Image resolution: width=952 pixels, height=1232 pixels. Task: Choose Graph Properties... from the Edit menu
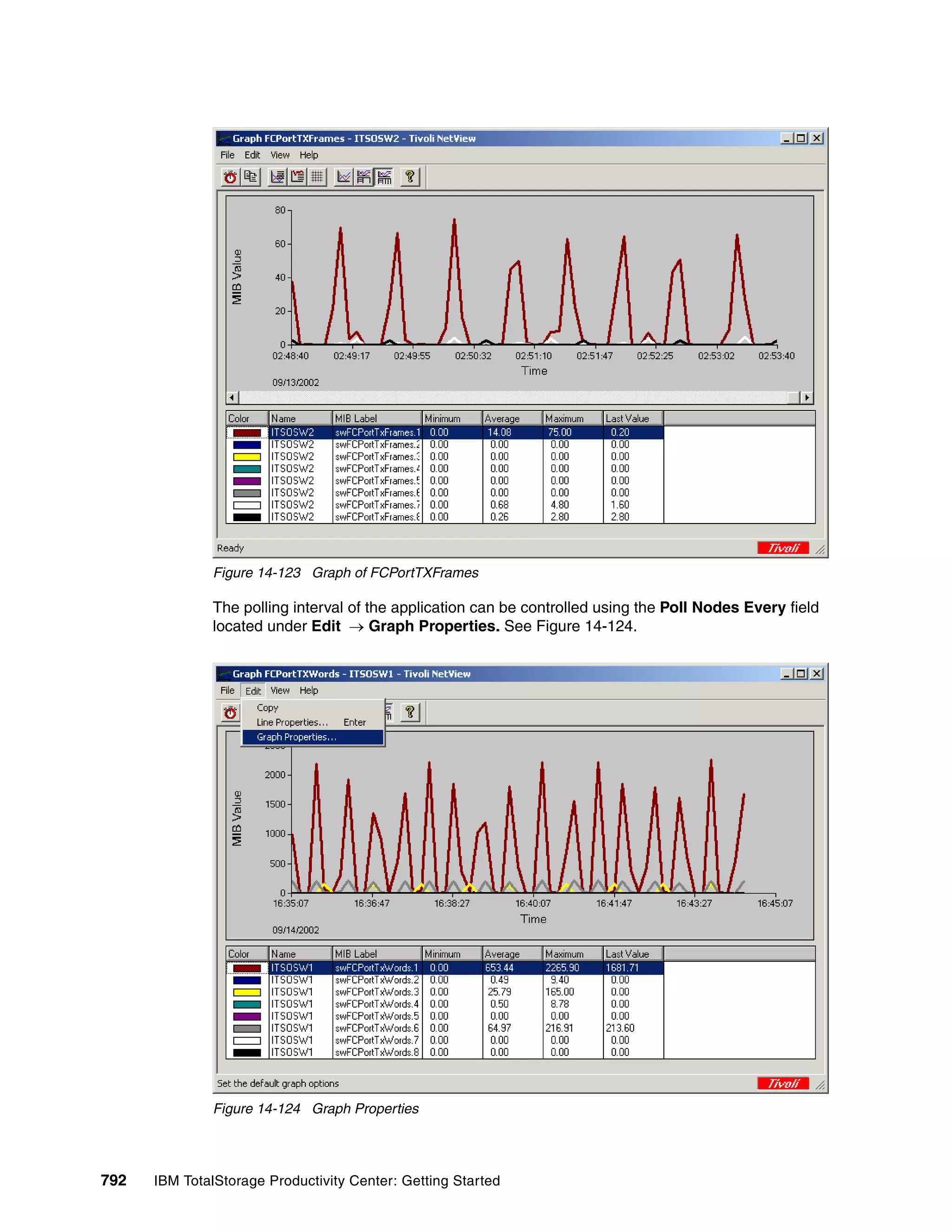(x=312, y=737)
